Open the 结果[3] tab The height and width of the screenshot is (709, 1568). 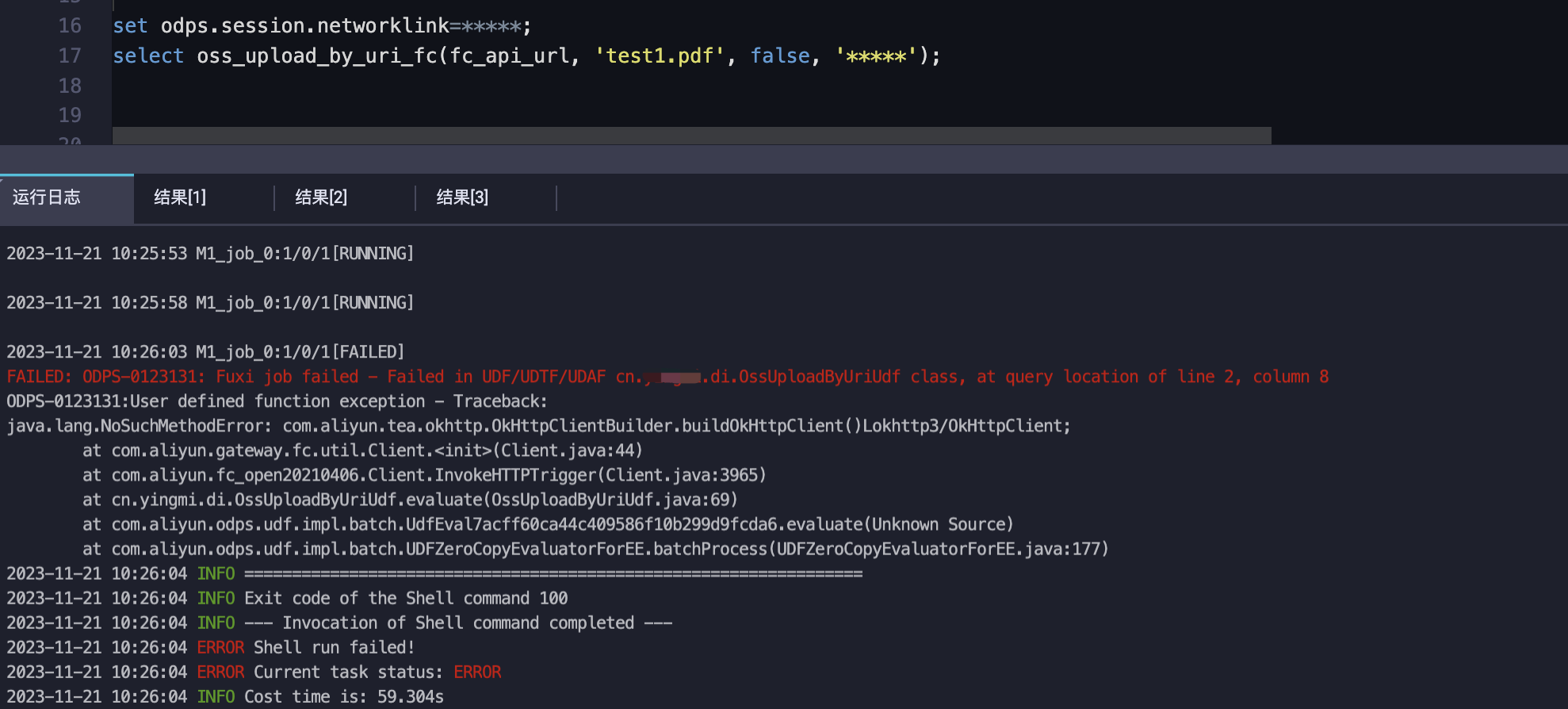tap(462, 197)
